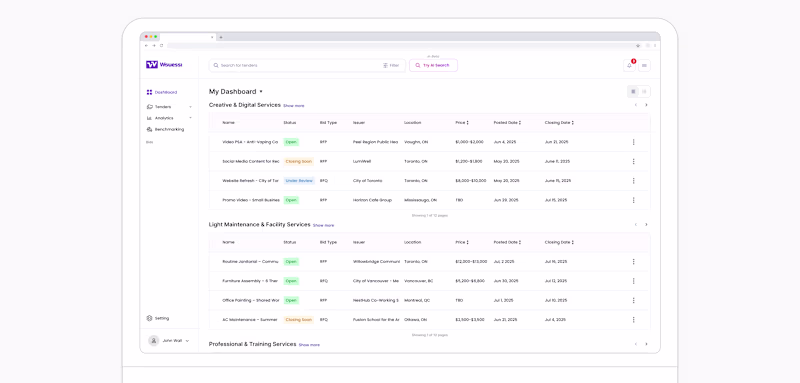
Task: Go back in the browser
Action: [146, 45]
